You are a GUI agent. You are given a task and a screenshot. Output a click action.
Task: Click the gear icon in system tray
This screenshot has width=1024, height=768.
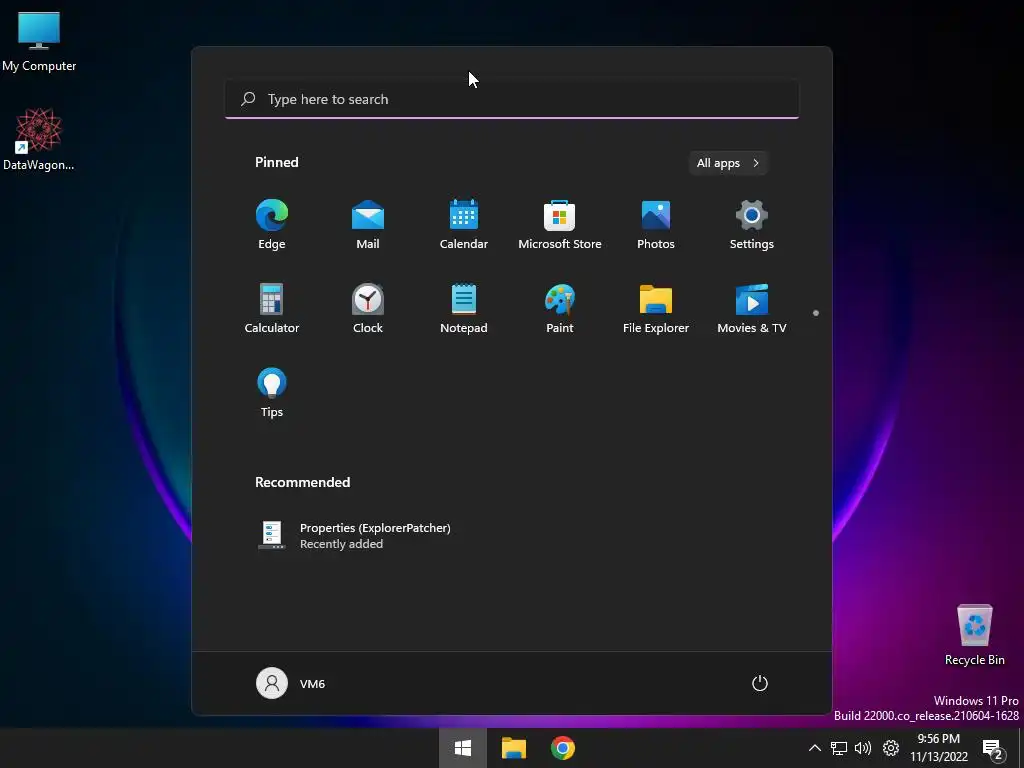coord(891,748)
